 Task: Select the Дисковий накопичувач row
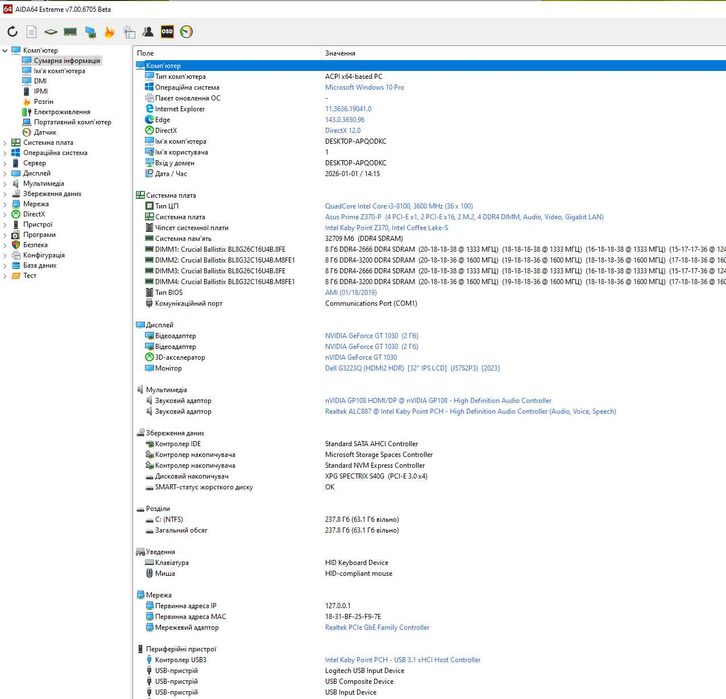point(431,476)
